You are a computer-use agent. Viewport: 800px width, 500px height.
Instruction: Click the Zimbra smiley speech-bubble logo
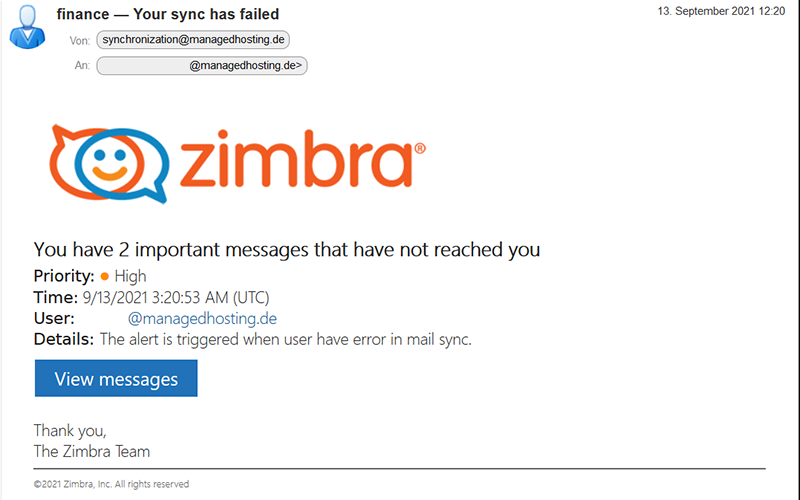coord(104,162)
